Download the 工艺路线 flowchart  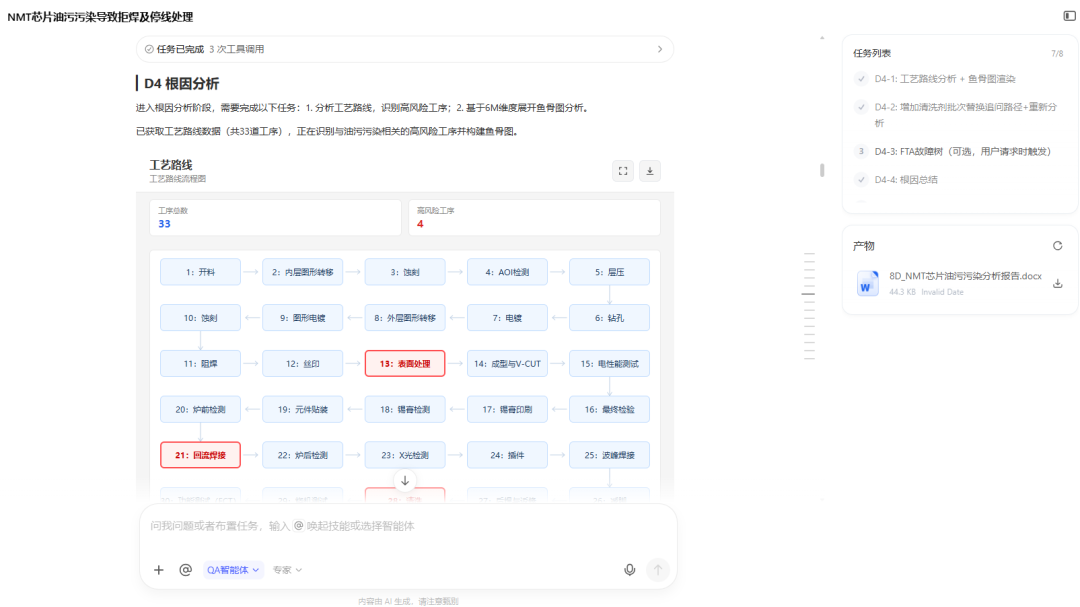pos(650,171)
